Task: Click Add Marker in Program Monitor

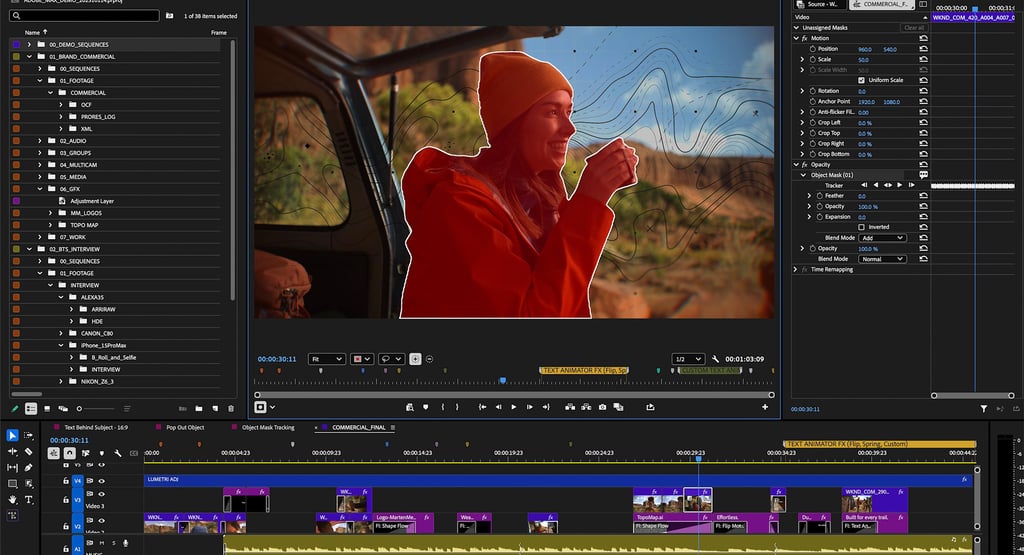Action: [x=426, y=407]
